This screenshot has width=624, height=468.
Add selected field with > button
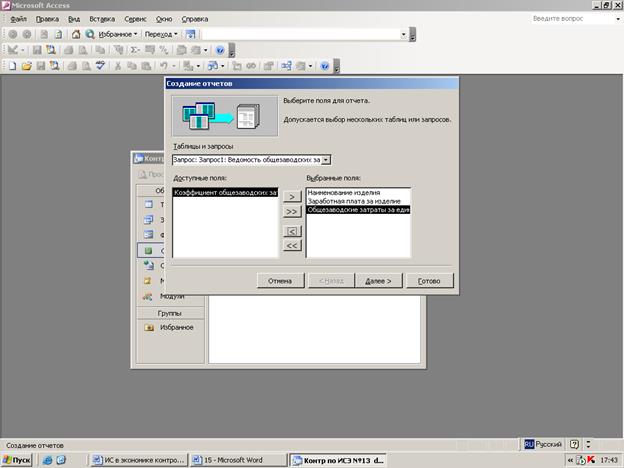tap(292, 197)
